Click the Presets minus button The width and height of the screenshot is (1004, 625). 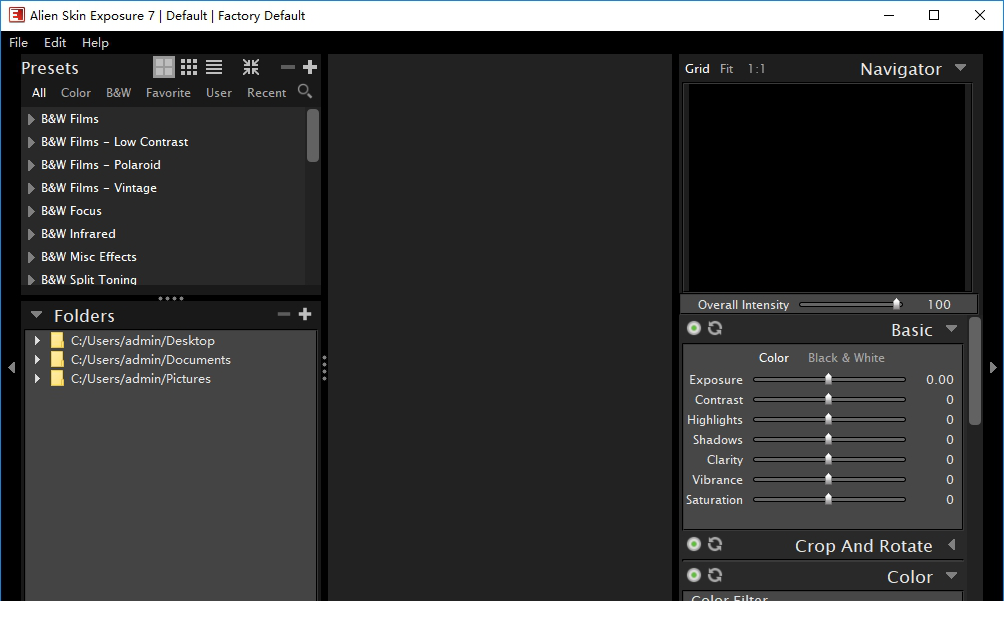tap(287, 67)
